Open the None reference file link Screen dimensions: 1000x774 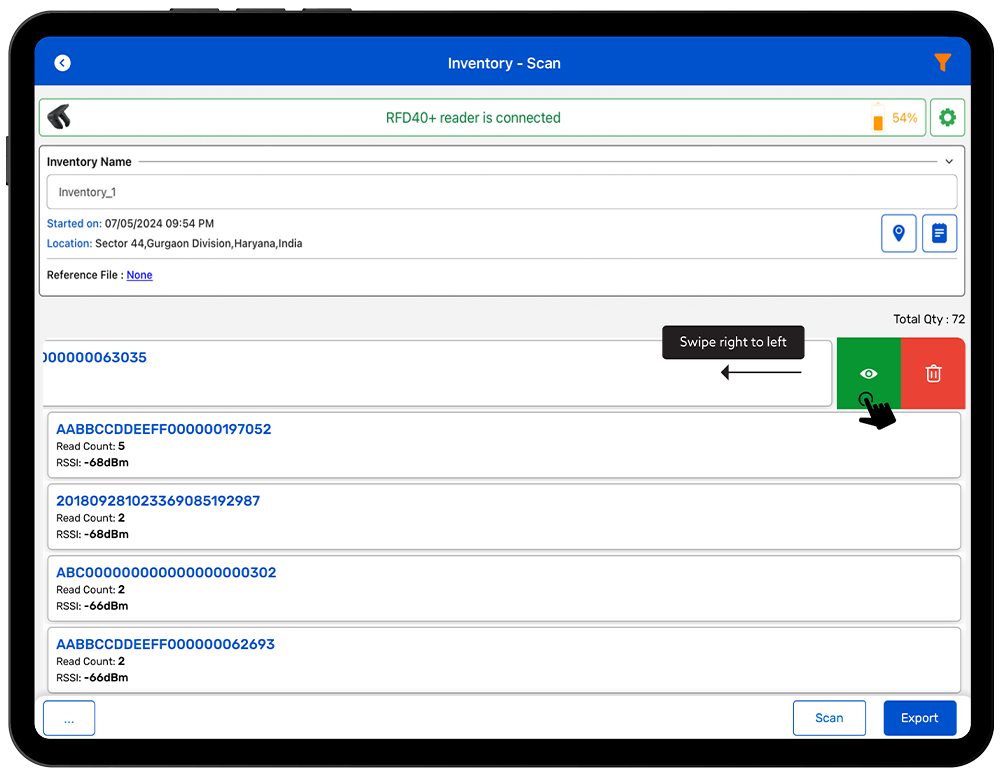coord(139,275)
